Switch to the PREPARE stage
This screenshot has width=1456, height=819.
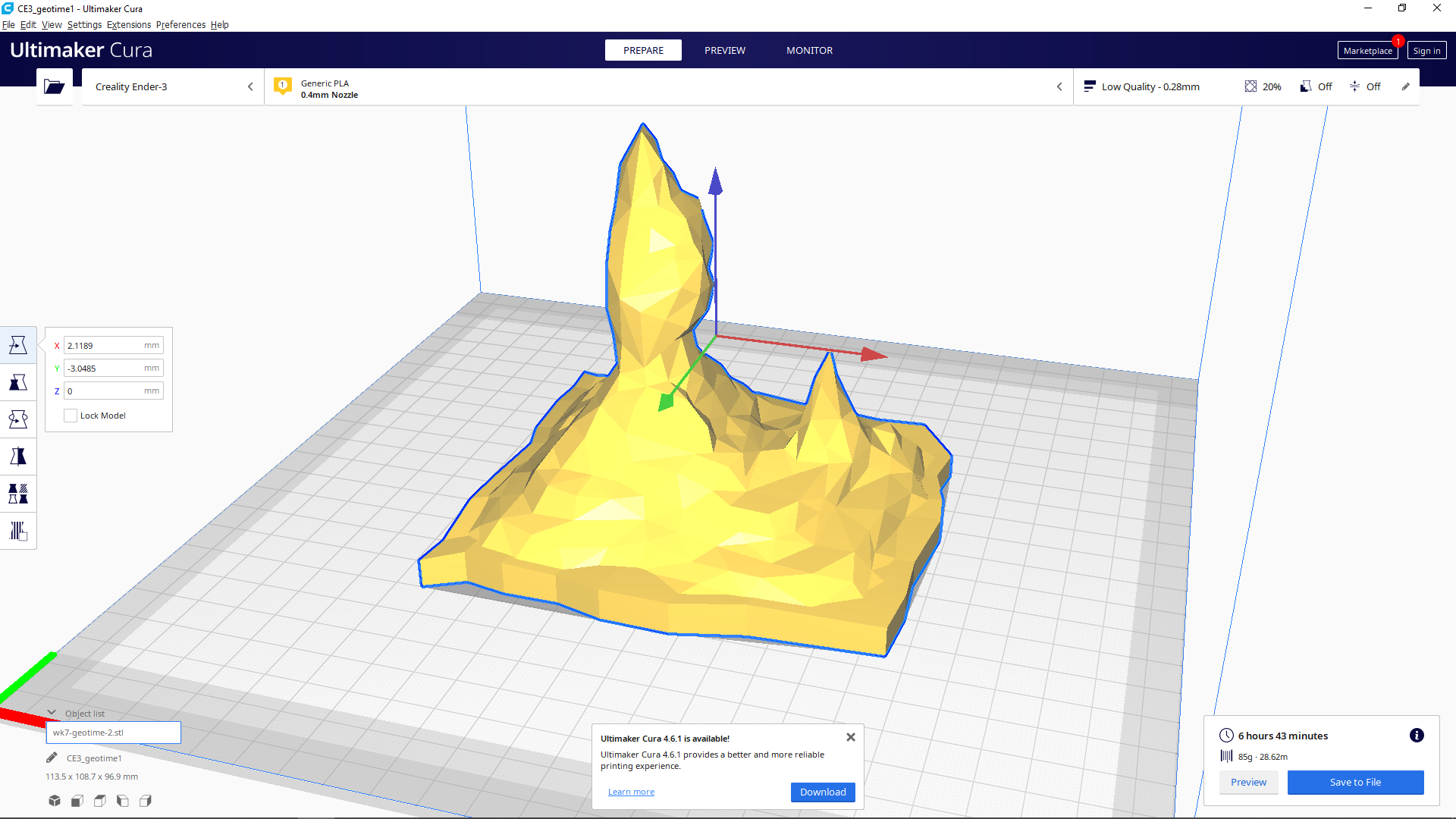point(643,50)
